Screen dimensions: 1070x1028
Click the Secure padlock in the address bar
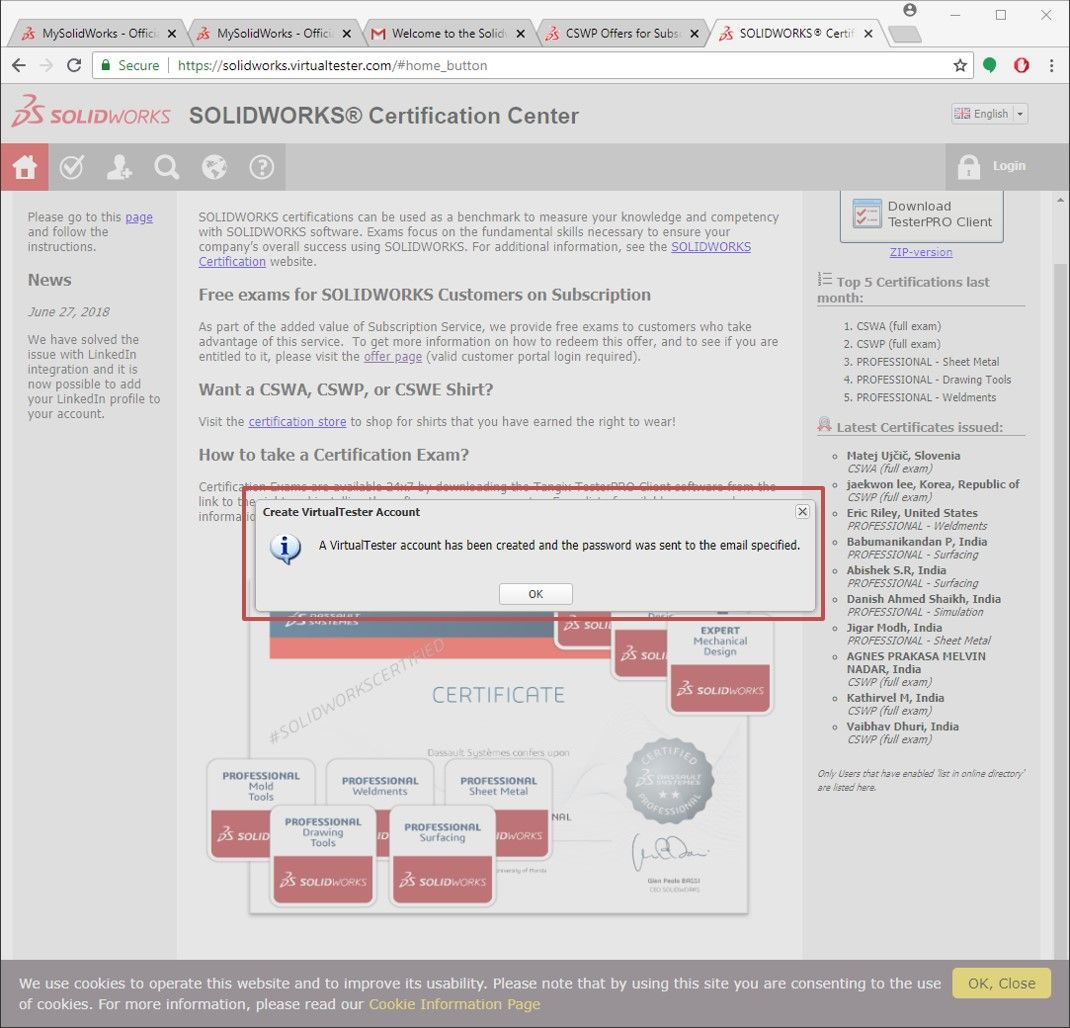tap(106, 65)
